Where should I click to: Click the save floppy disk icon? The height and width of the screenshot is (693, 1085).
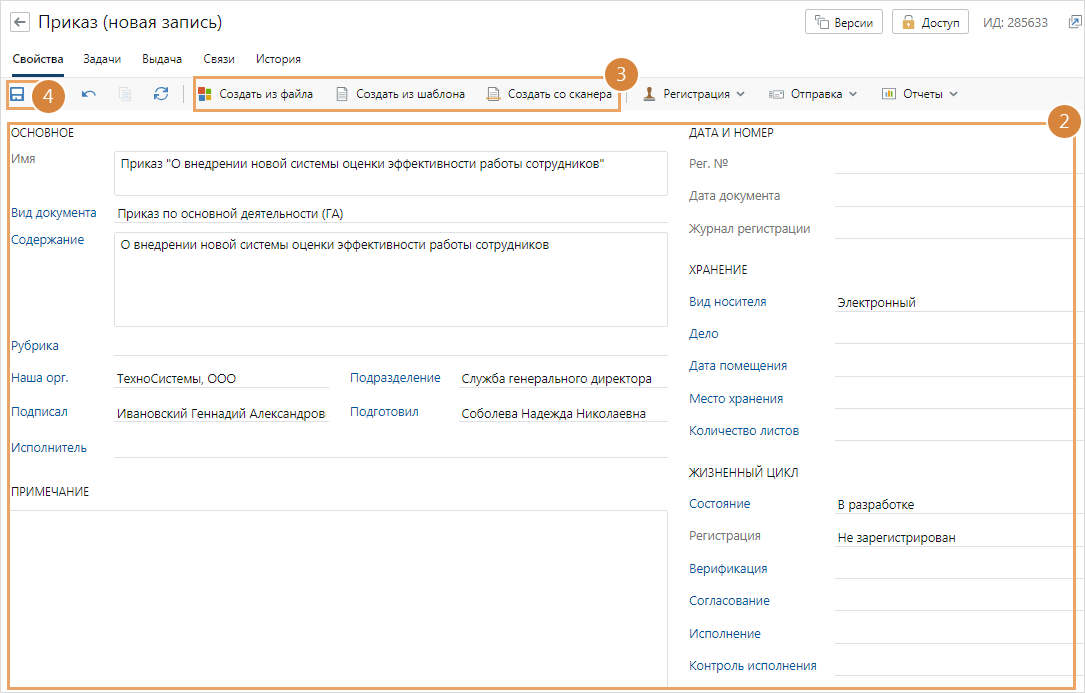point(17,94)
